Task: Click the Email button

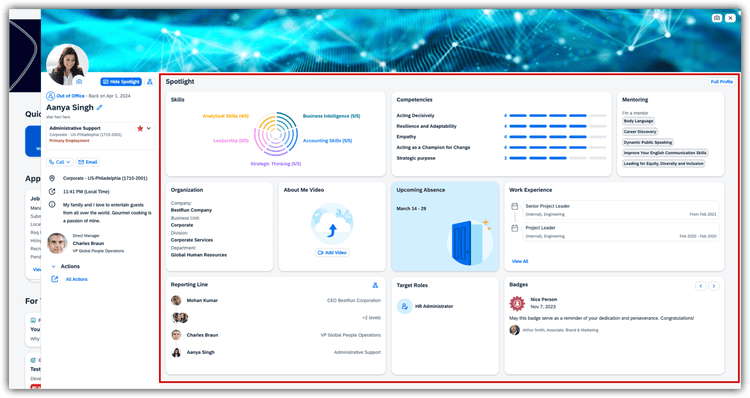Action: [x=88, y=162]
